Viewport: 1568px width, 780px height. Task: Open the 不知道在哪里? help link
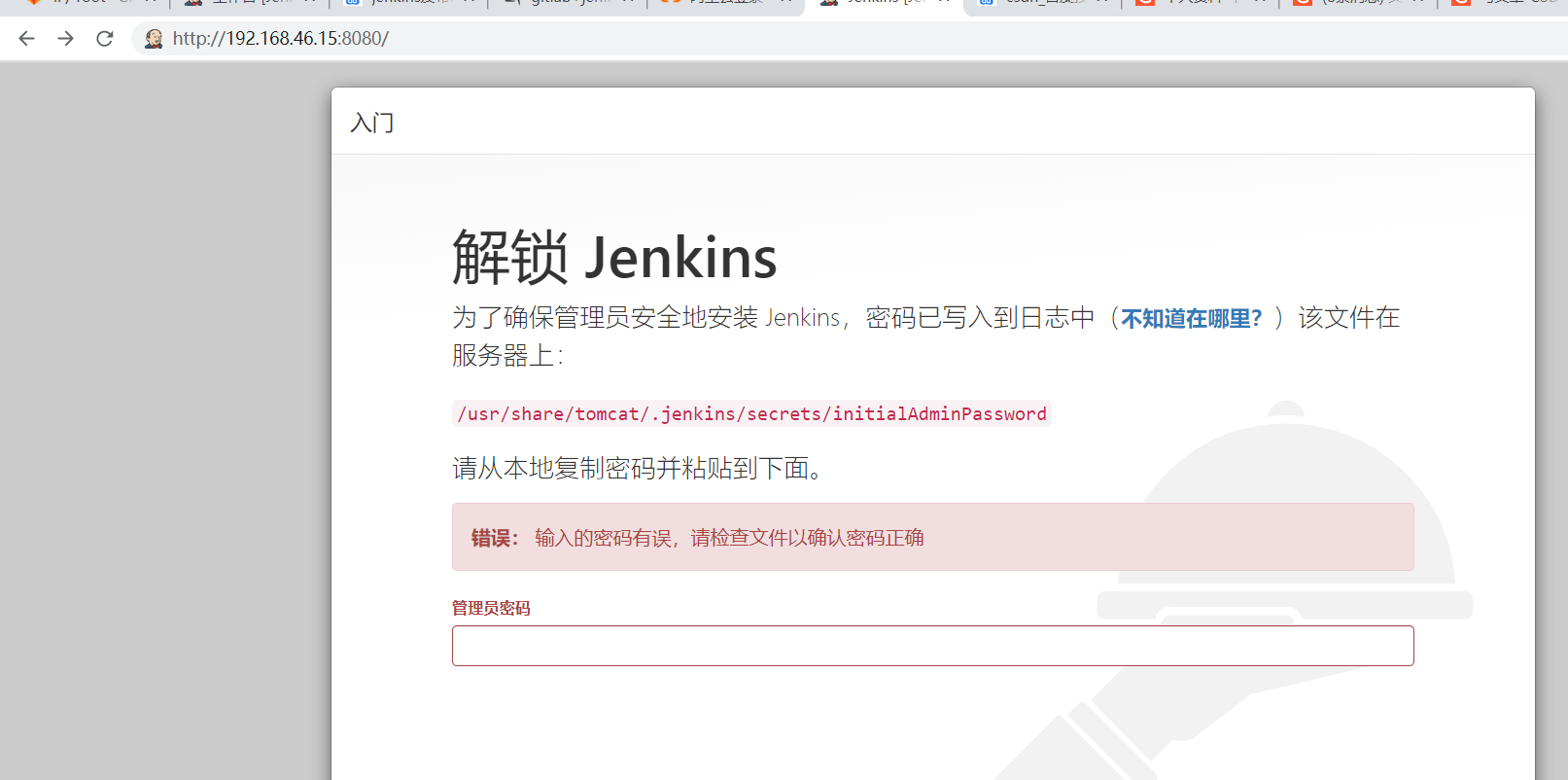(1192, 318)
